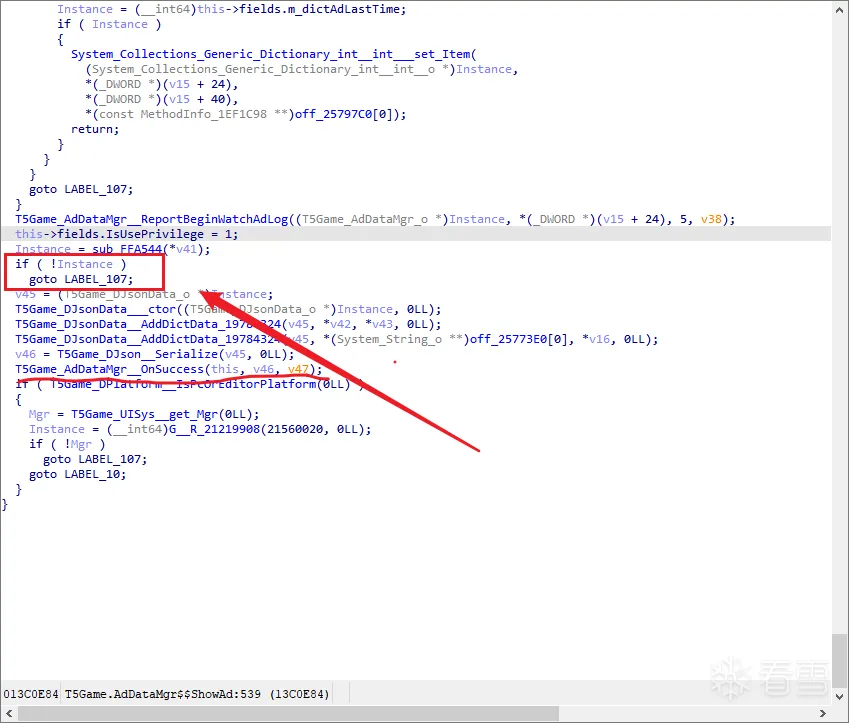The width and height of the screenshot is (849, 723).
Task: Click the horizontal scrollbar left arrow
Action: 8,714
